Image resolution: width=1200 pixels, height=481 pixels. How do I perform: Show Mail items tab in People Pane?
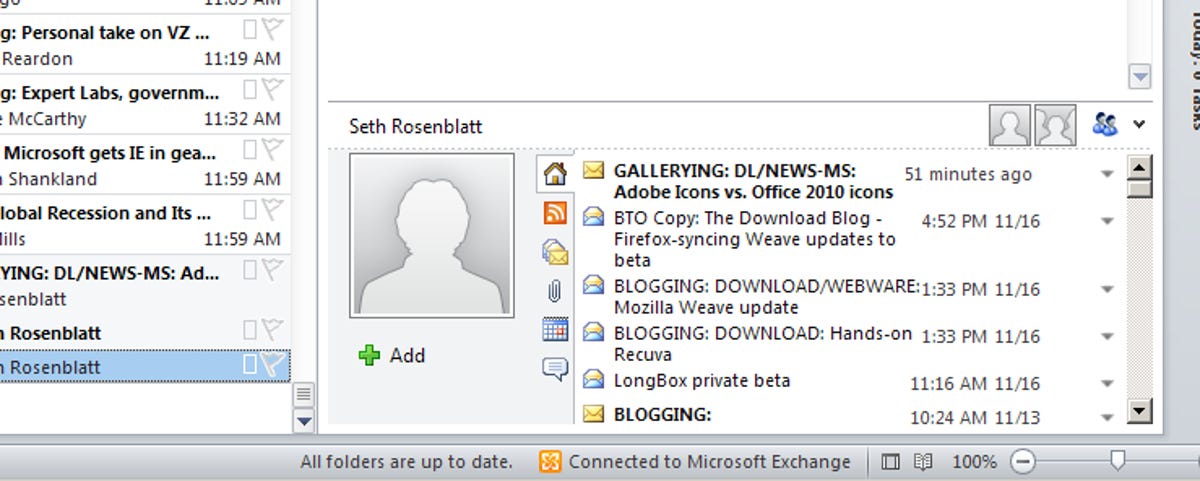click(x=555, y=251)
